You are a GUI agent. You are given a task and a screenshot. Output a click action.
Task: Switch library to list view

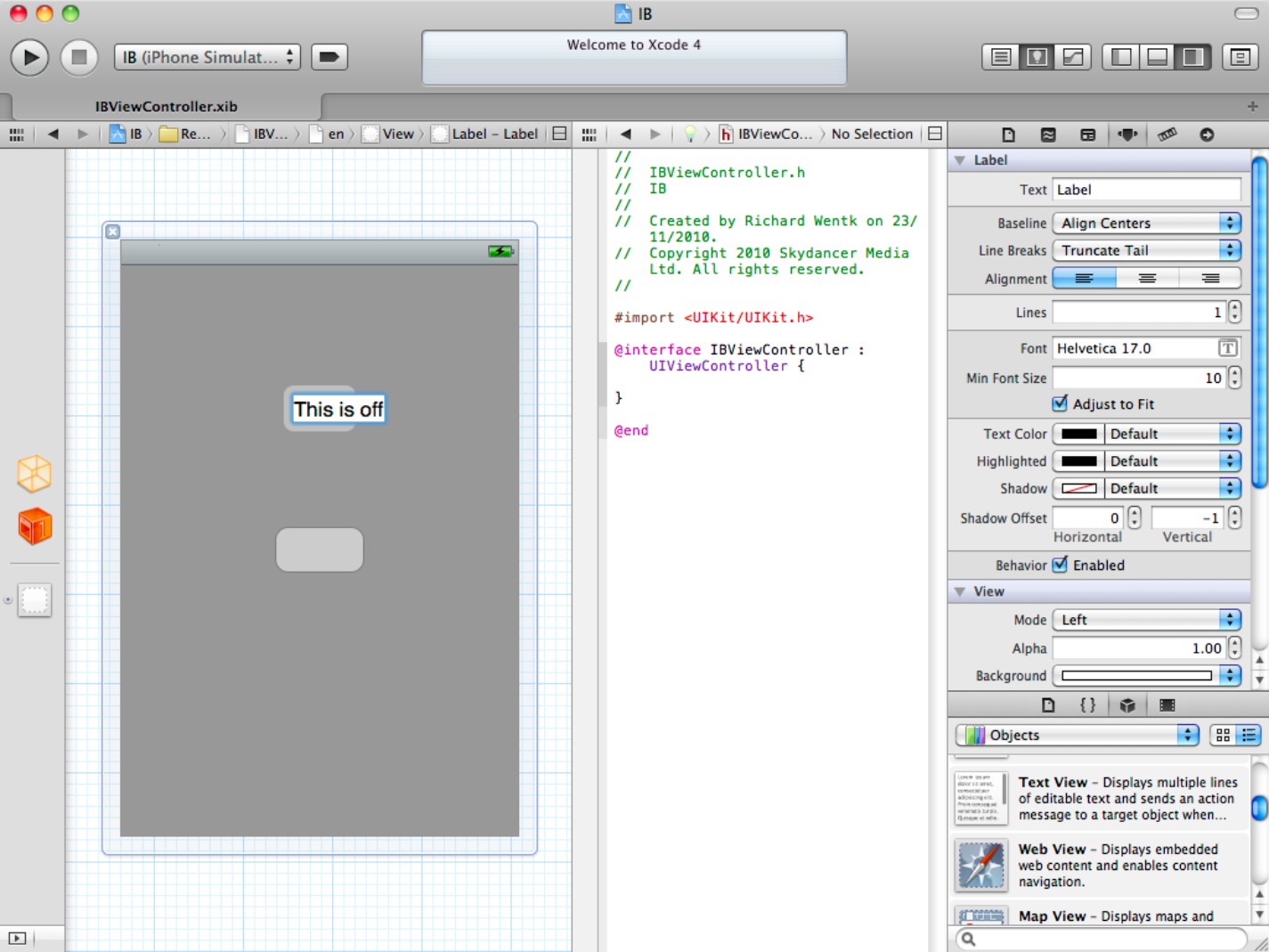[x=1249, y=735]
